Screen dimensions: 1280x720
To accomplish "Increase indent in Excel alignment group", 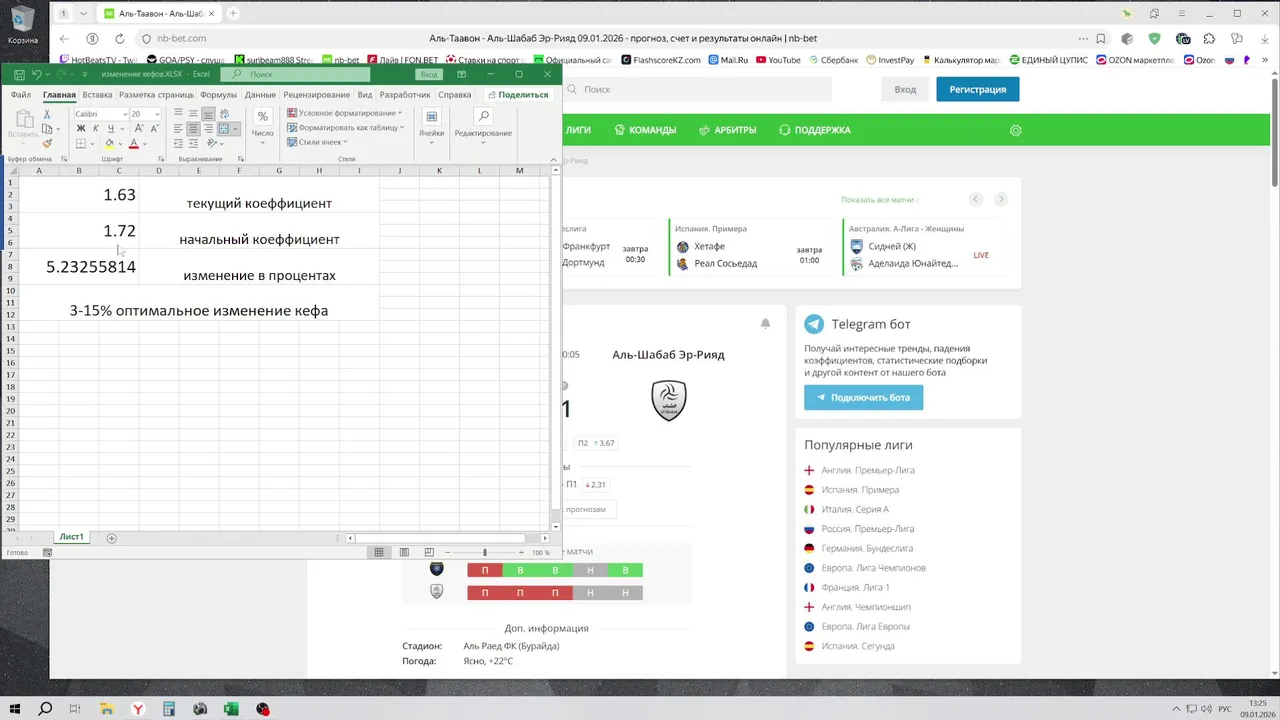I will (193, 143).
